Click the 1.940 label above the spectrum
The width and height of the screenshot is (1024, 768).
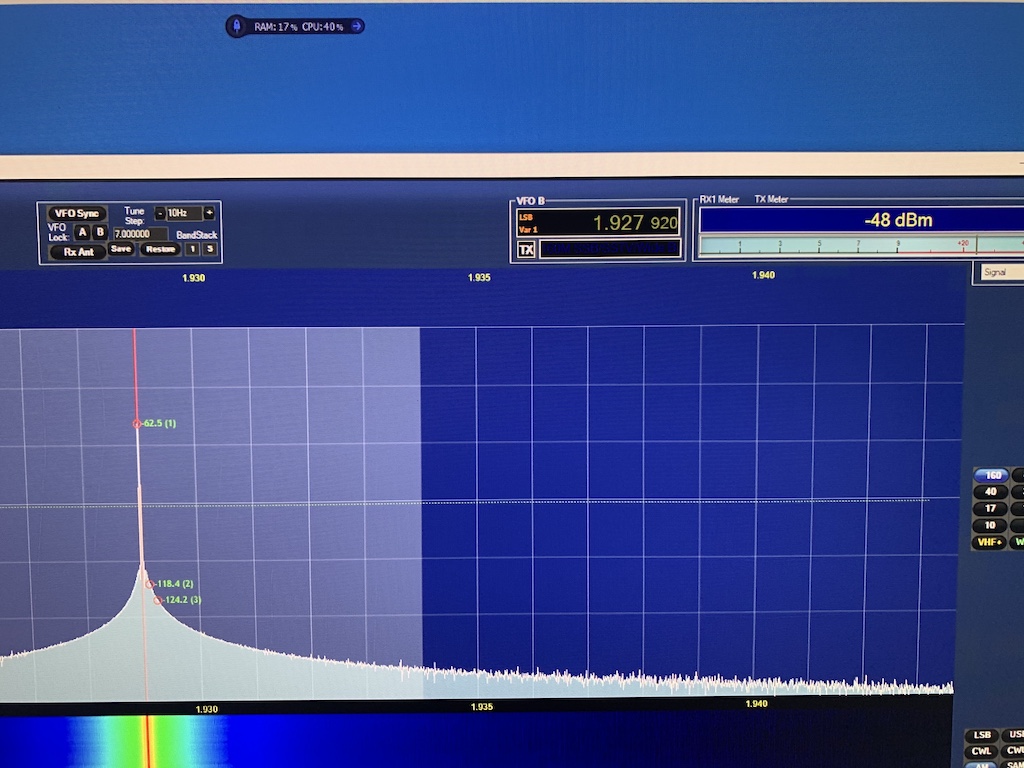pyautogui.click(x=763, y=275)
